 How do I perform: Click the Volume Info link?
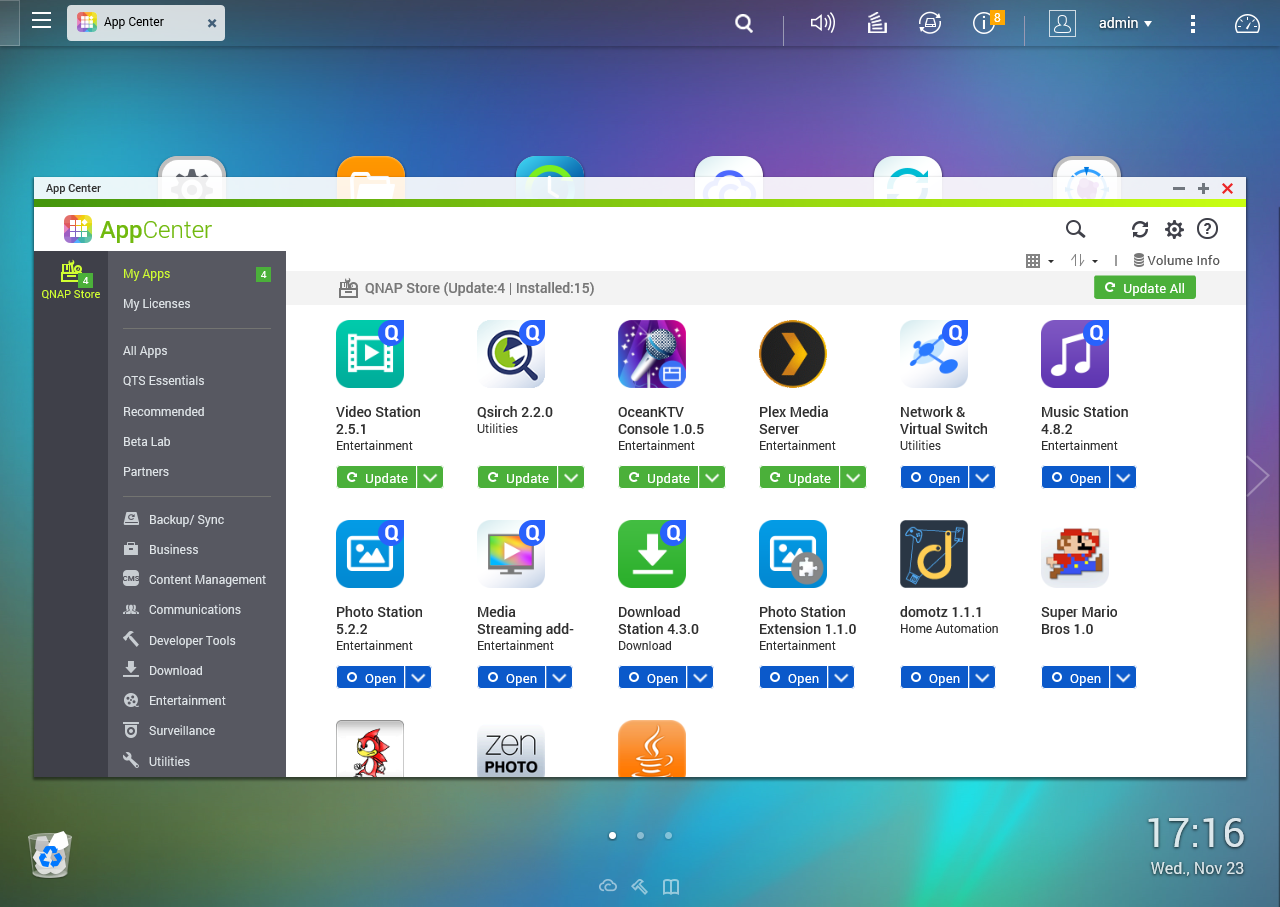coord(1177,261)
